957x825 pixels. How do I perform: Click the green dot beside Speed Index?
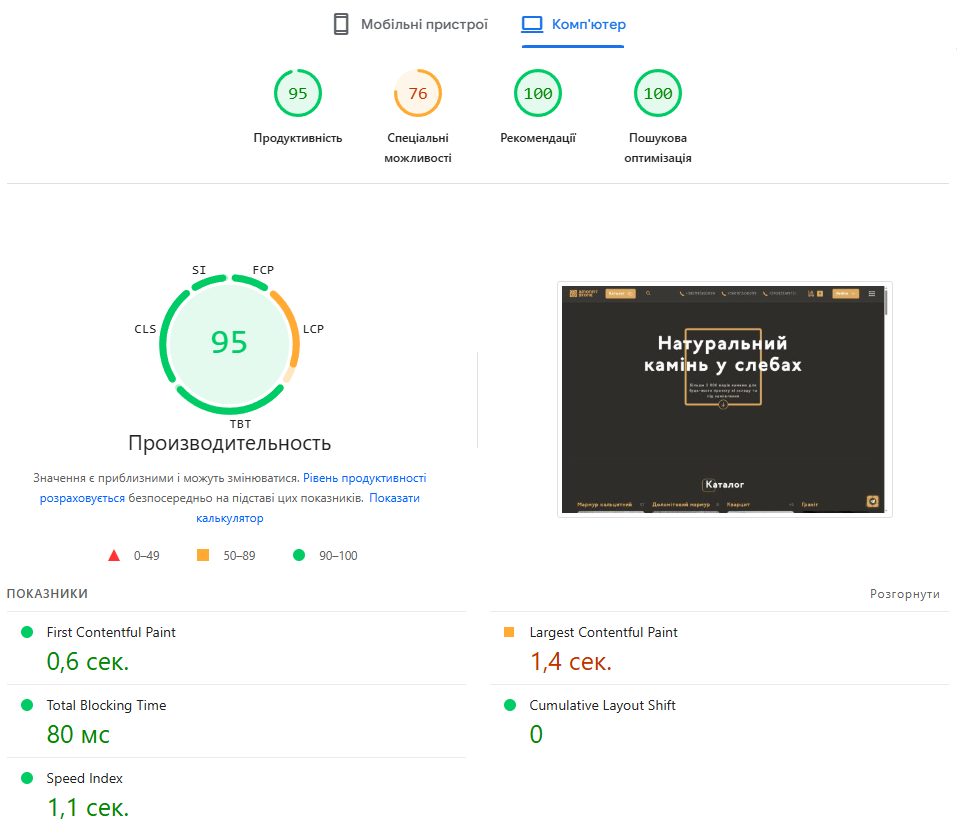tap(27, 778)
